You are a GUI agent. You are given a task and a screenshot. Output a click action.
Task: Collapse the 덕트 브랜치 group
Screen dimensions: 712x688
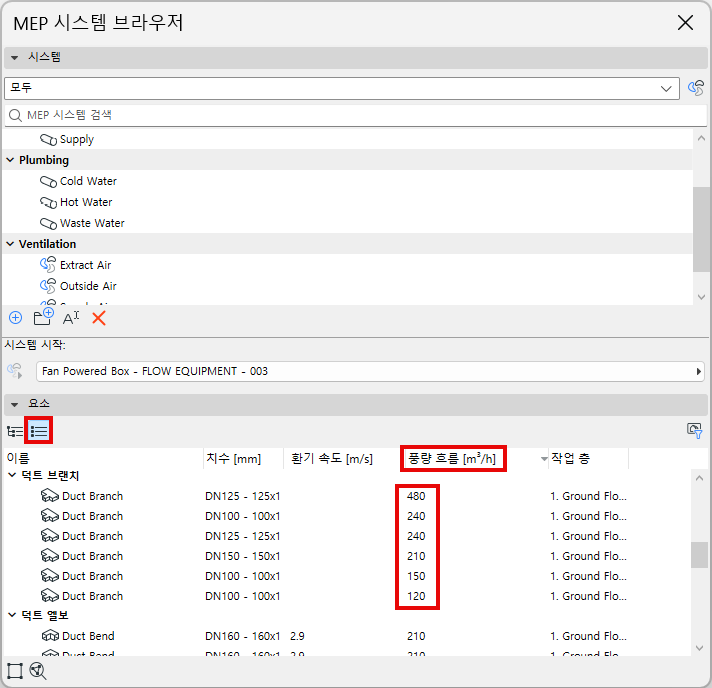point(12,475)
